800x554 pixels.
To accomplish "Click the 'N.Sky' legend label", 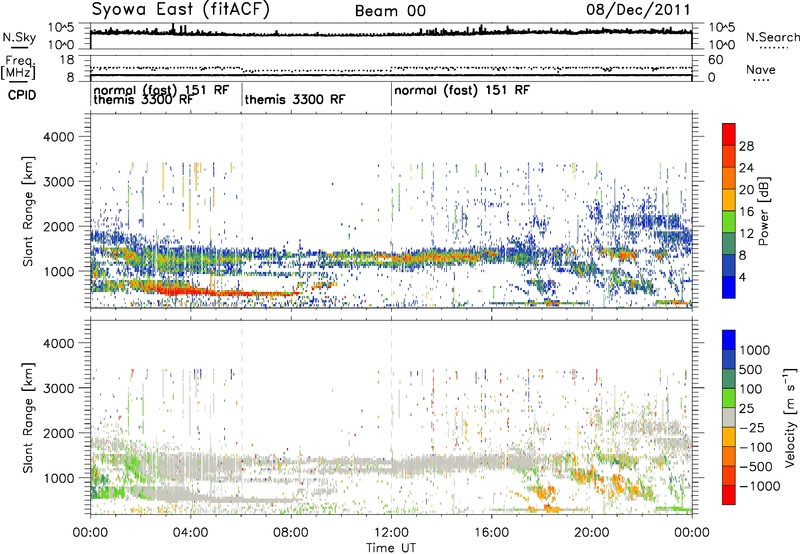I will [19, 37].
